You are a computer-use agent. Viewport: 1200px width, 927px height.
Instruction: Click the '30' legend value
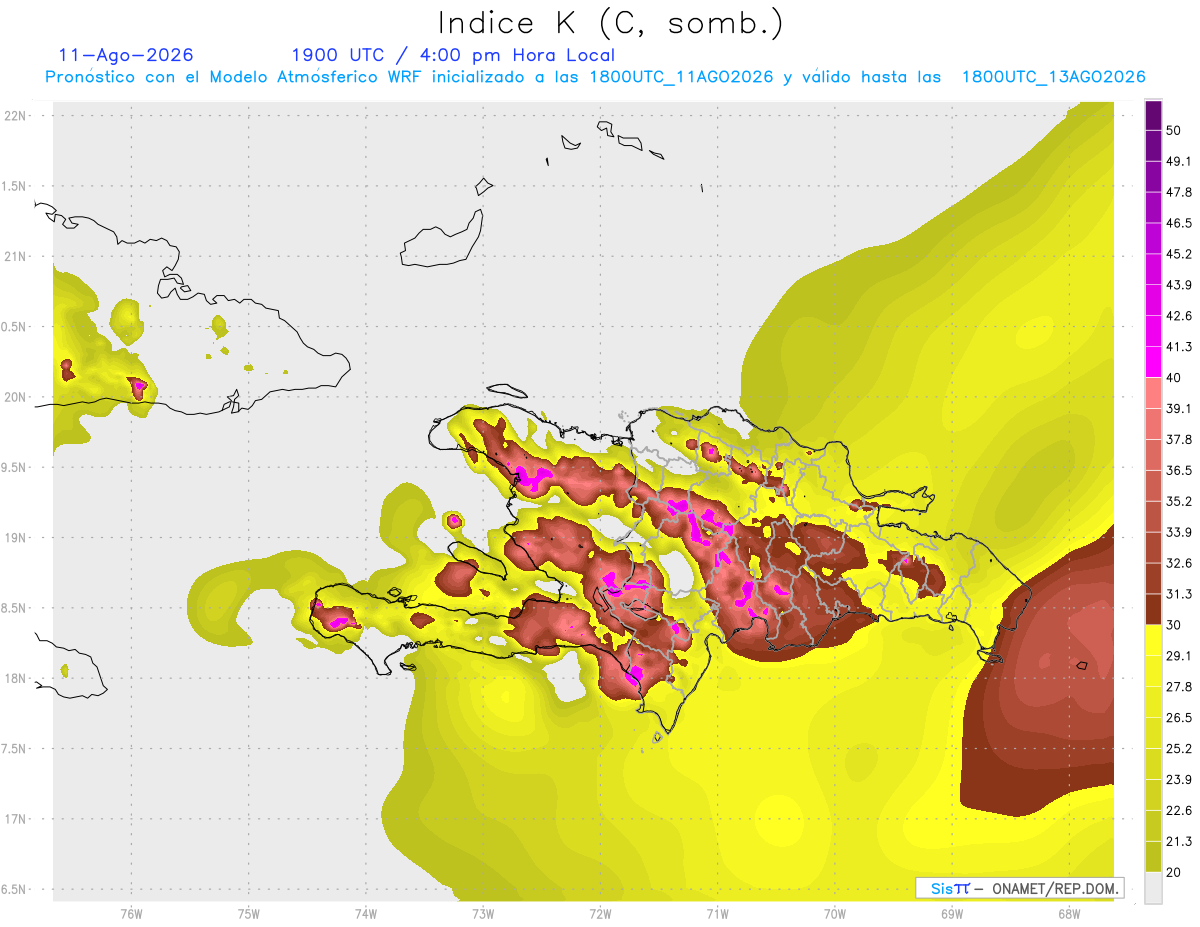click(x=1174, y=625)
